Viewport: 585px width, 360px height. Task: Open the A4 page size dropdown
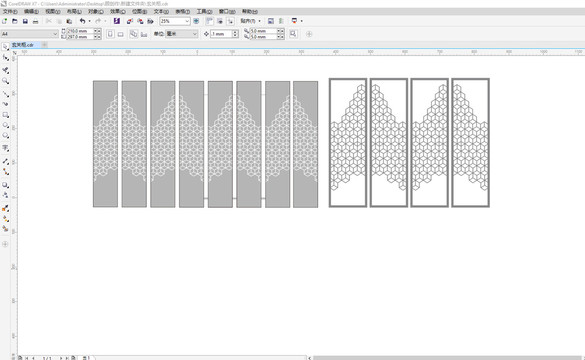coord(55,34)
